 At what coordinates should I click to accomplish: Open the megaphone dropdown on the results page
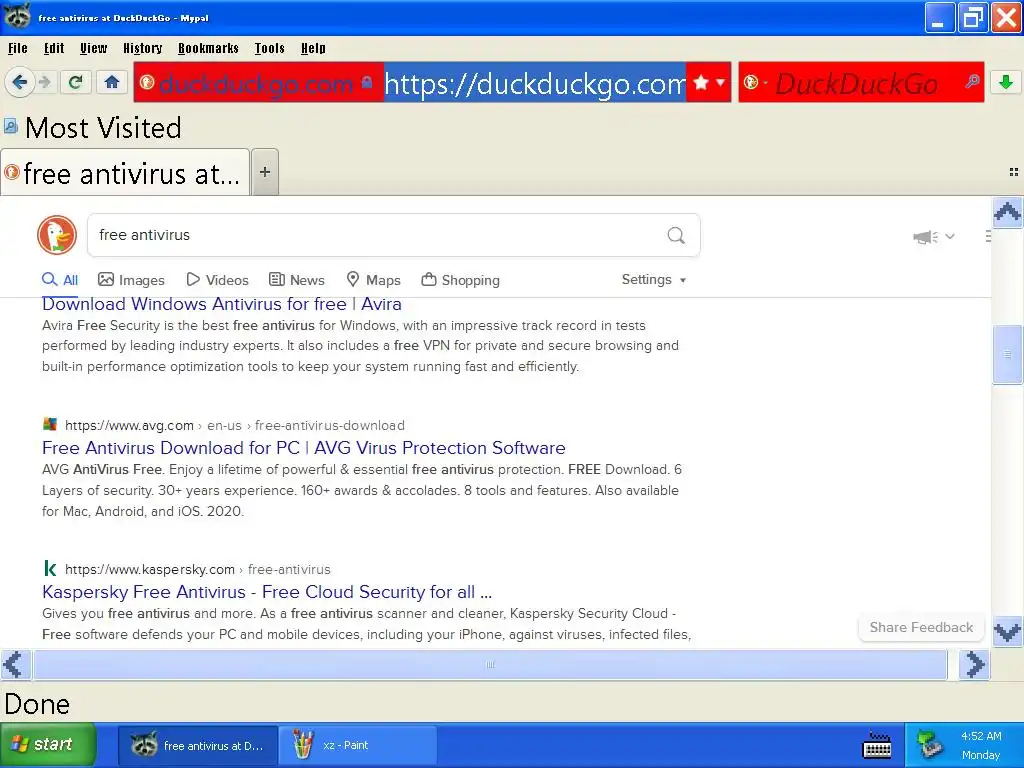(x=934, y=236)
